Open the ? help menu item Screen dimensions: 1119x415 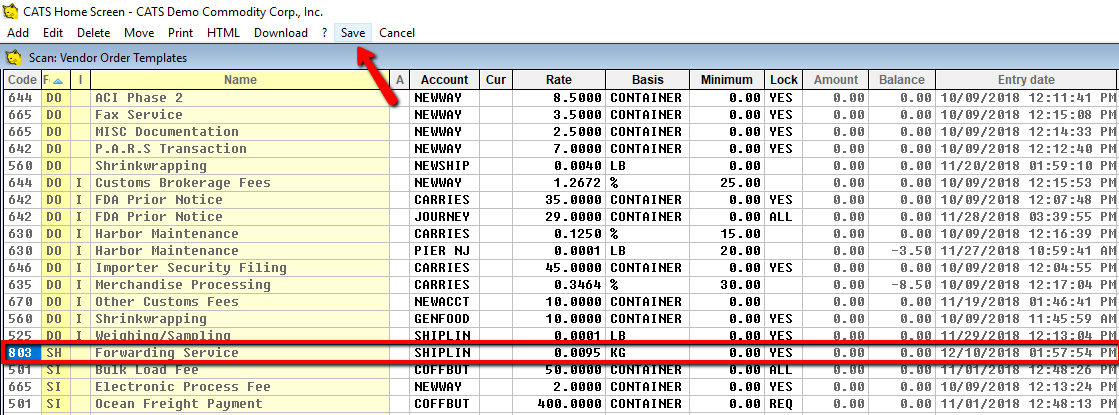(x=324, y=33)
